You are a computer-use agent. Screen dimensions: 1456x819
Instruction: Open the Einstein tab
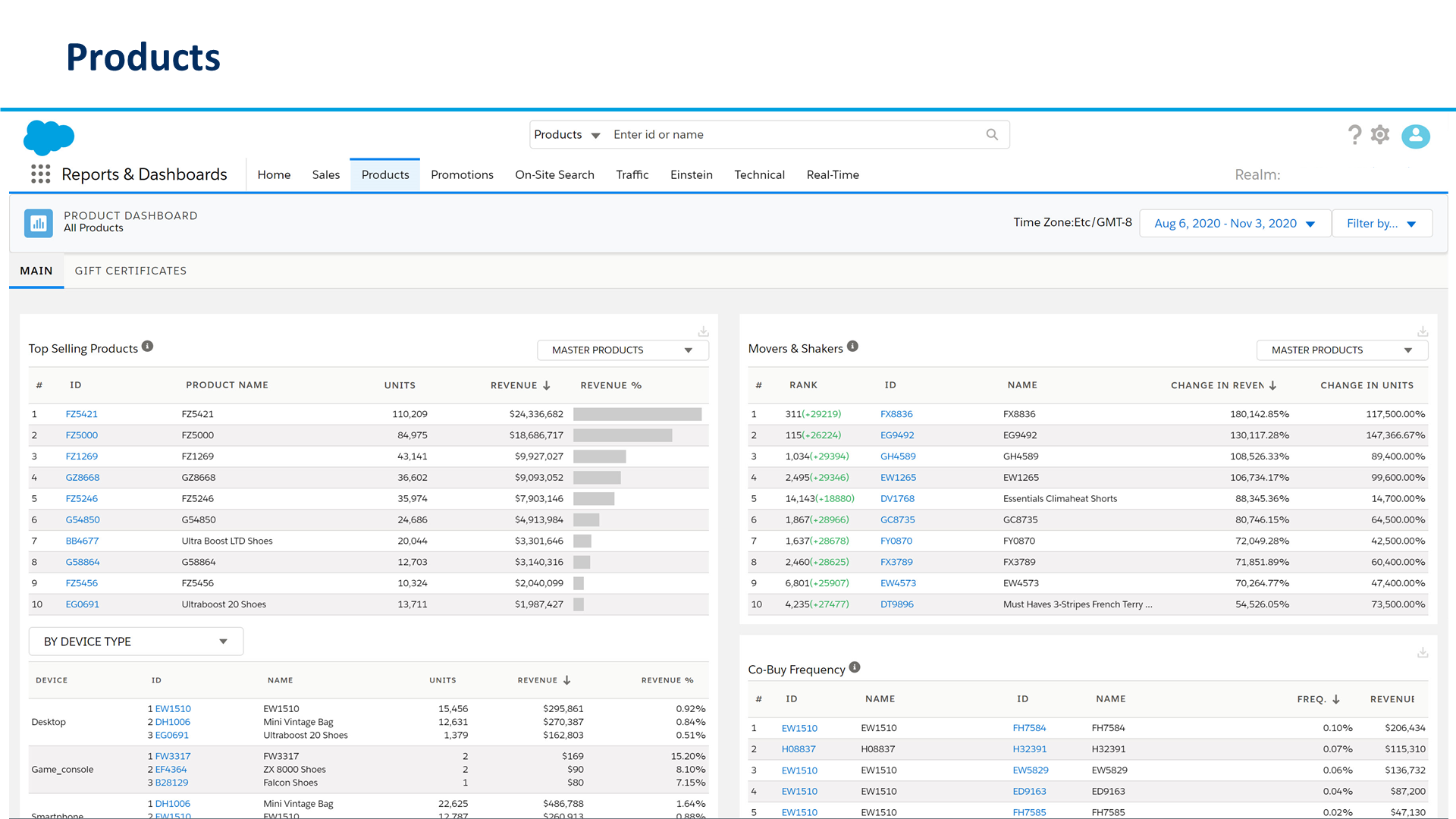tap(692, 175)
